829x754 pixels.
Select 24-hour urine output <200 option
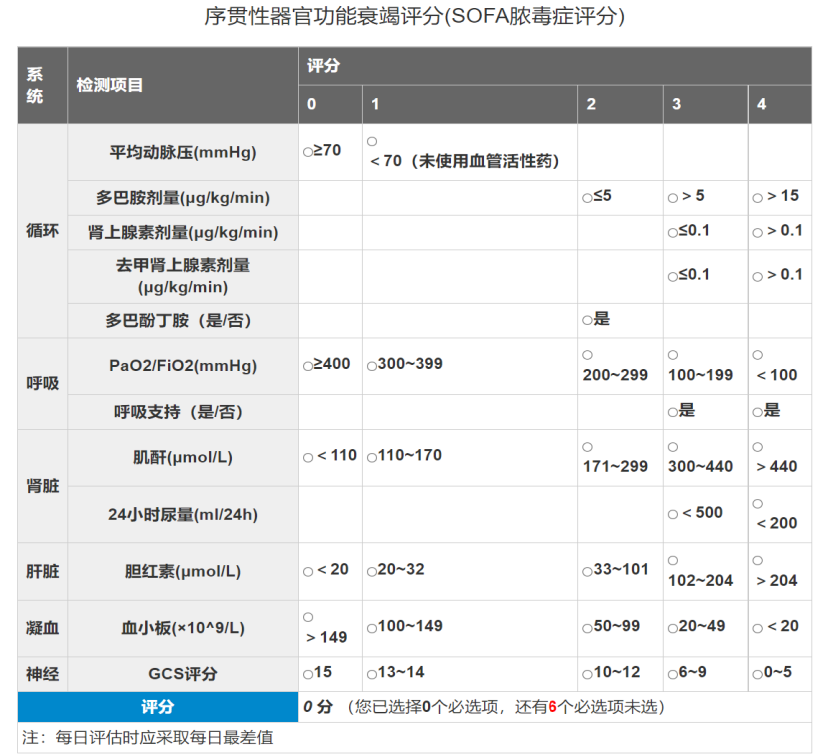click(x=758, y=503)
